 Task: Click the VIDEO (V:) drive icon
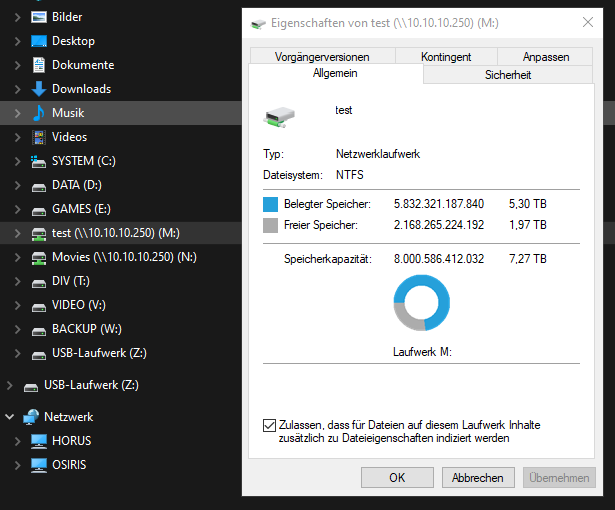coord(39,308)
